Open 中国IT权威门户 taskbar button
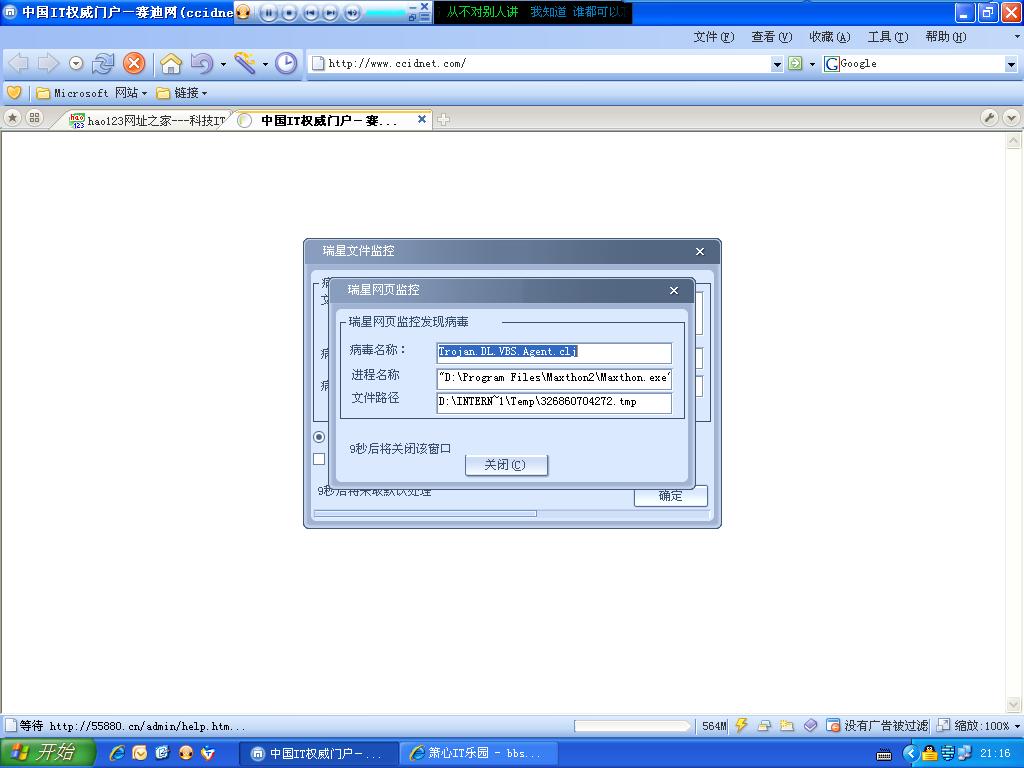1024x768 pixels. (x=319, y=754)
